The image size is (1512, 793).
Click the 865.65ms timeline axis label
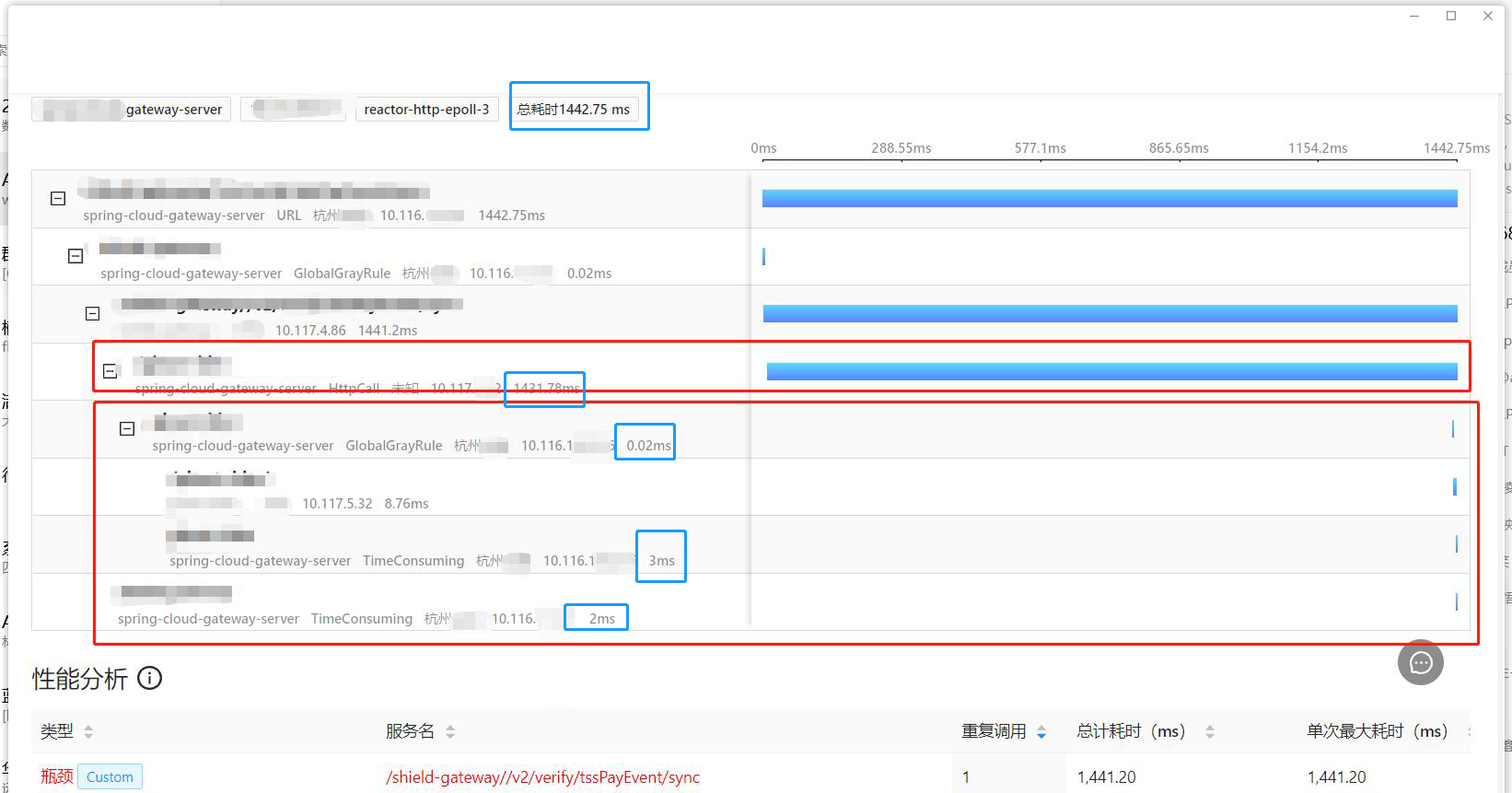click(x=1179, y=147)
